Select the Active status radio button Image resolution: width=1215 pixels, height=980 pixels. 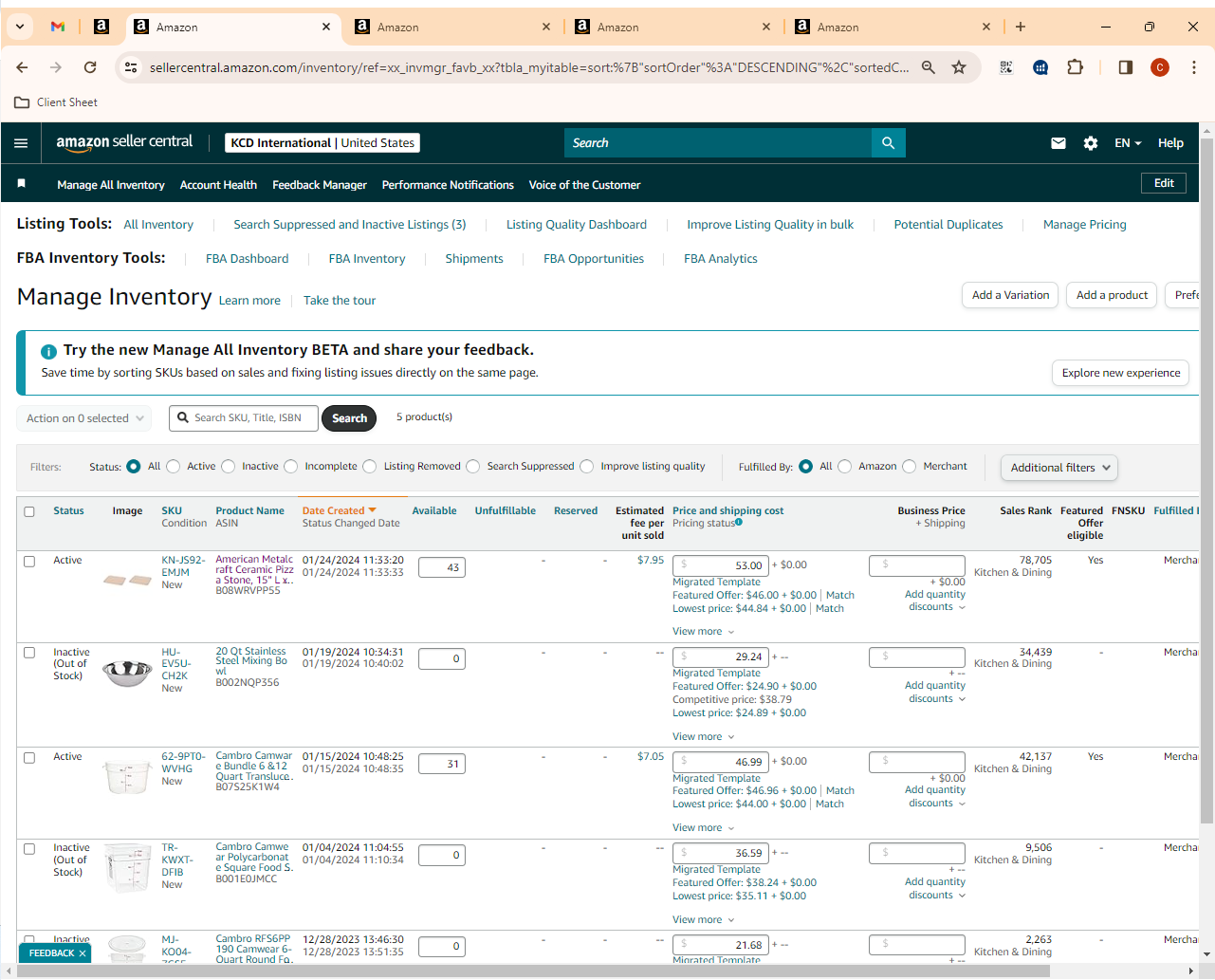tap(173, 467)
